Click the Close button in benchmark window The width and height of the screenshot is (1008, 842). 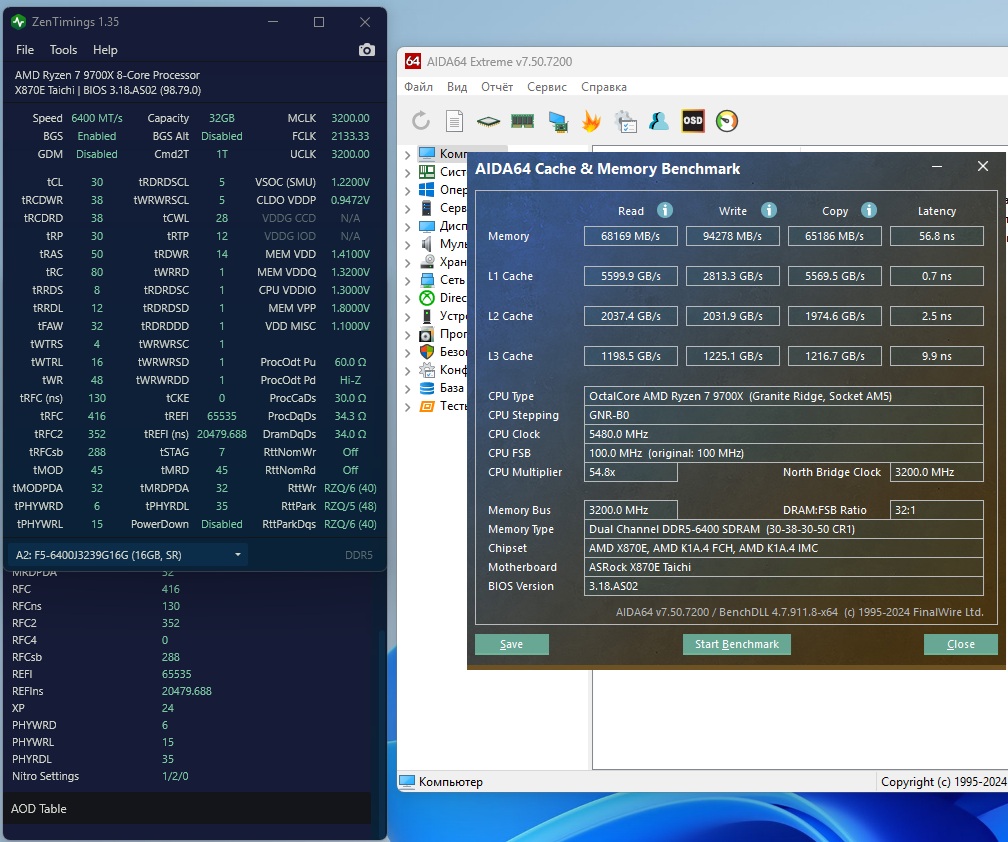pos(960,644)
